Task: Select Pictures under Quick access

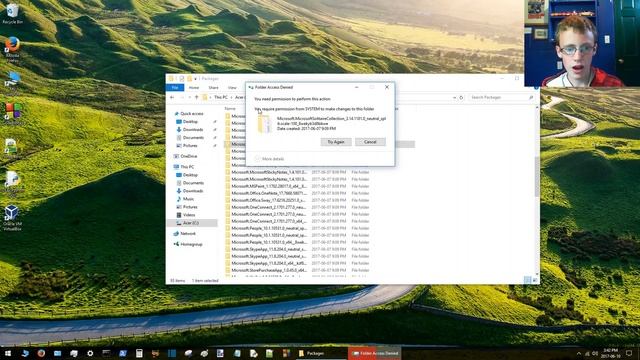Action: coord(190,146)
